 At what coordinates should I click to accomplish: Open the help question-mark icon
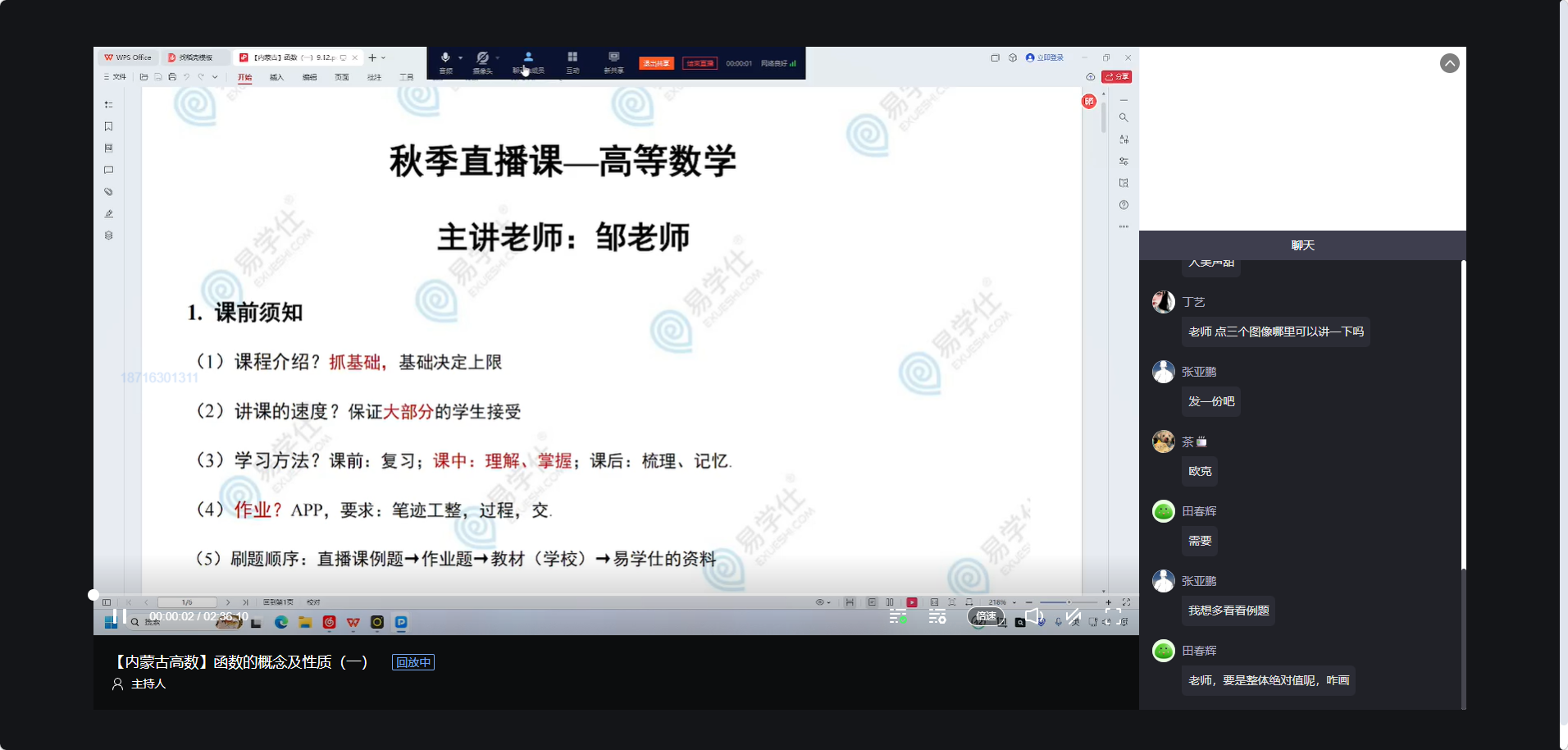1124,204
